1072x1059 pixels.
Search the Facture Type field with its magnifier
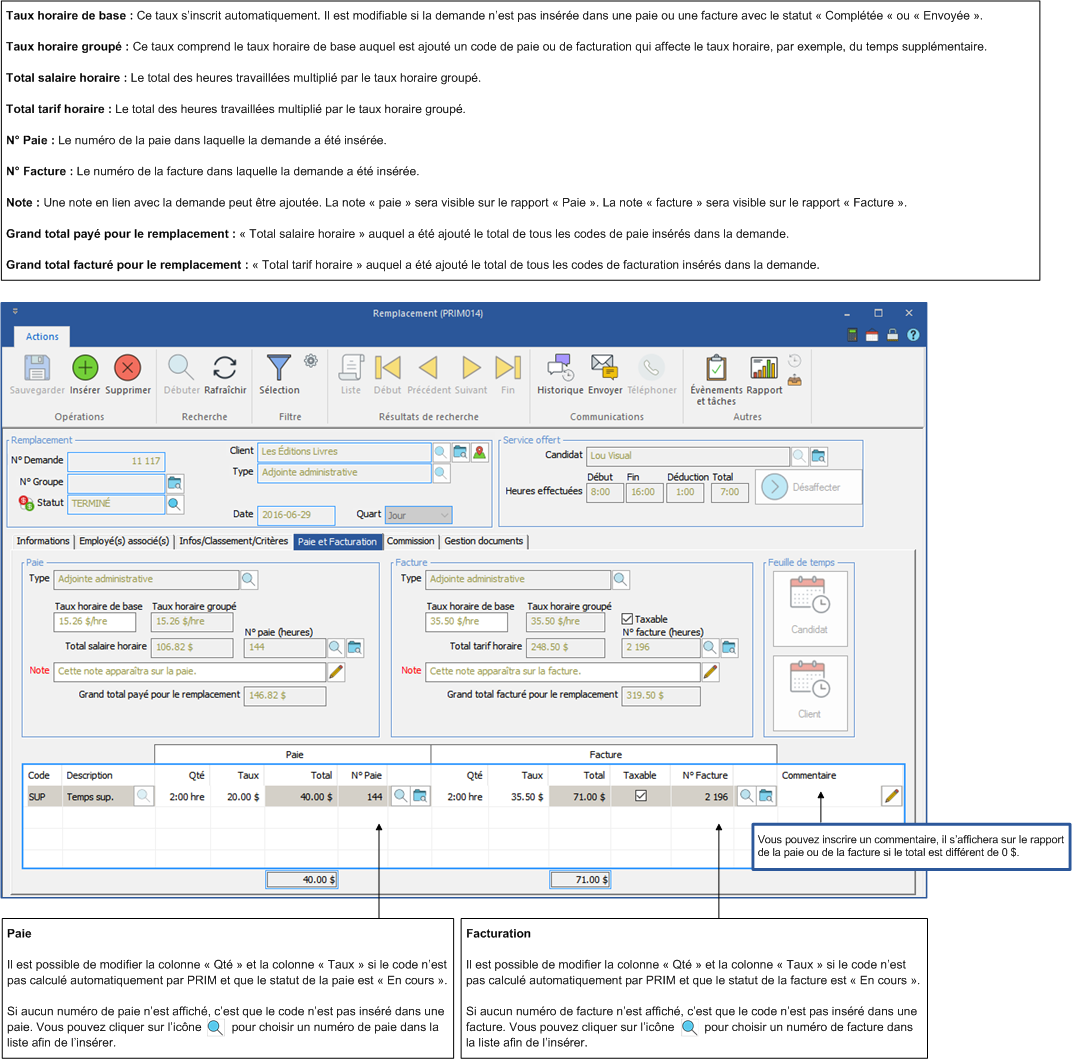coord(621,580)
